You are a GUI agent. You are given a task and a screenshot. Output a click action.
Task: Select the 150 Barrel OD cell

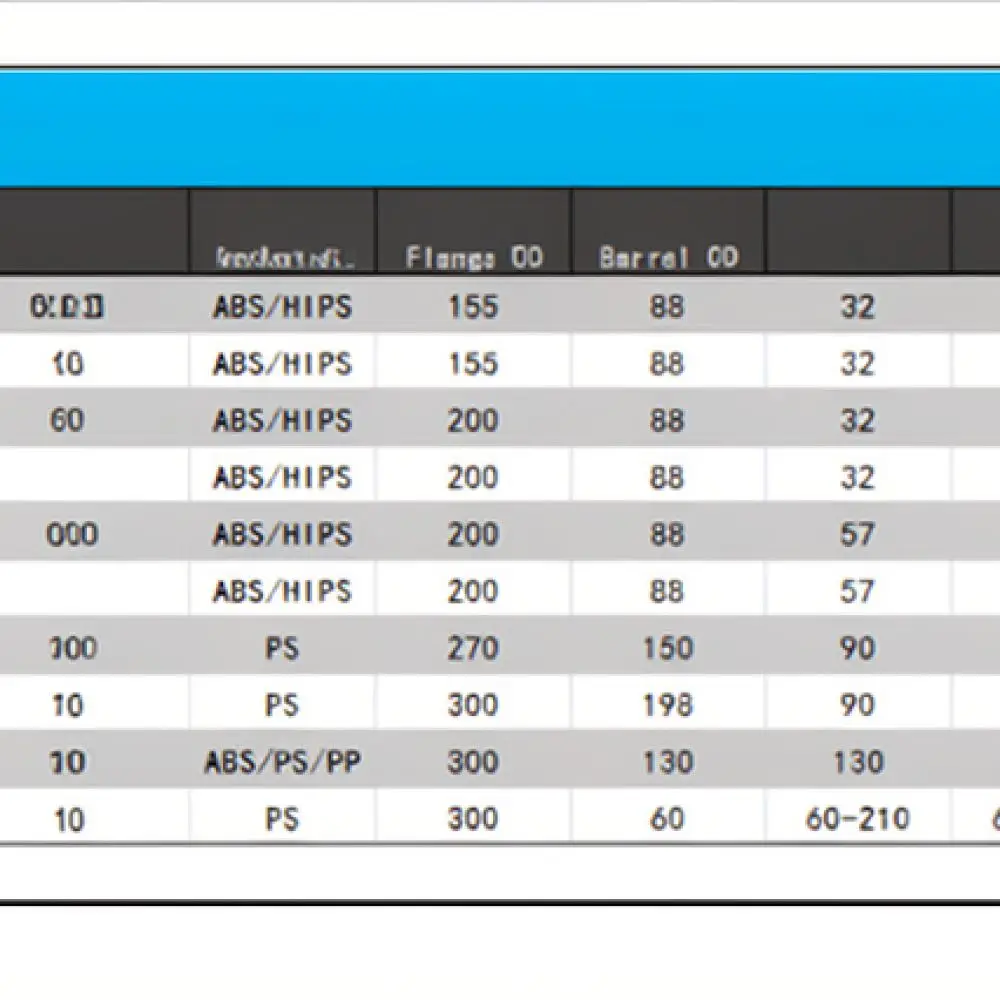pos(668,648)
